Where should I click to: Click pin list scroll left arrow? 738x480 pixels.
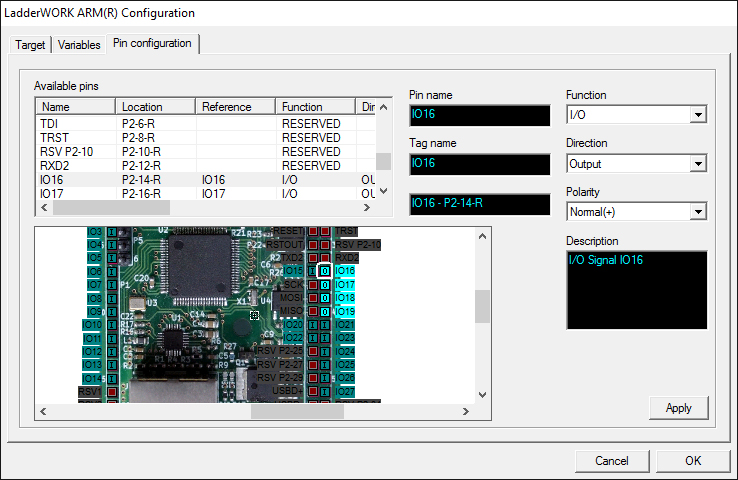(44, 208)
